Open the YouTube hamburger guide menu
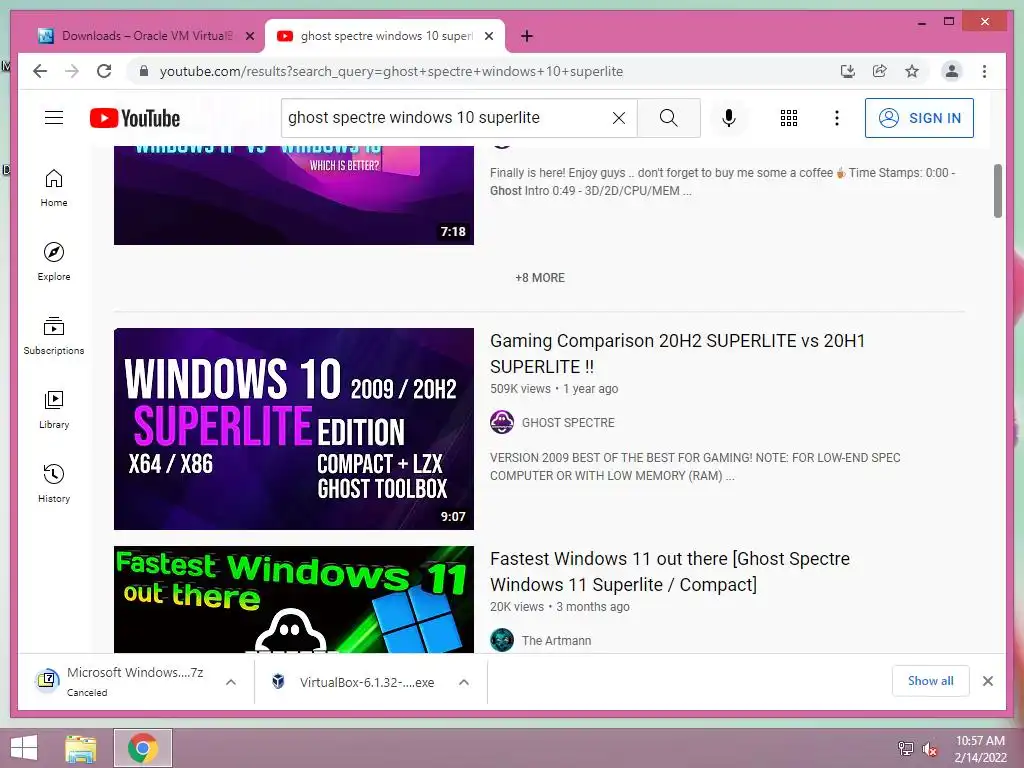 (54, 118)
